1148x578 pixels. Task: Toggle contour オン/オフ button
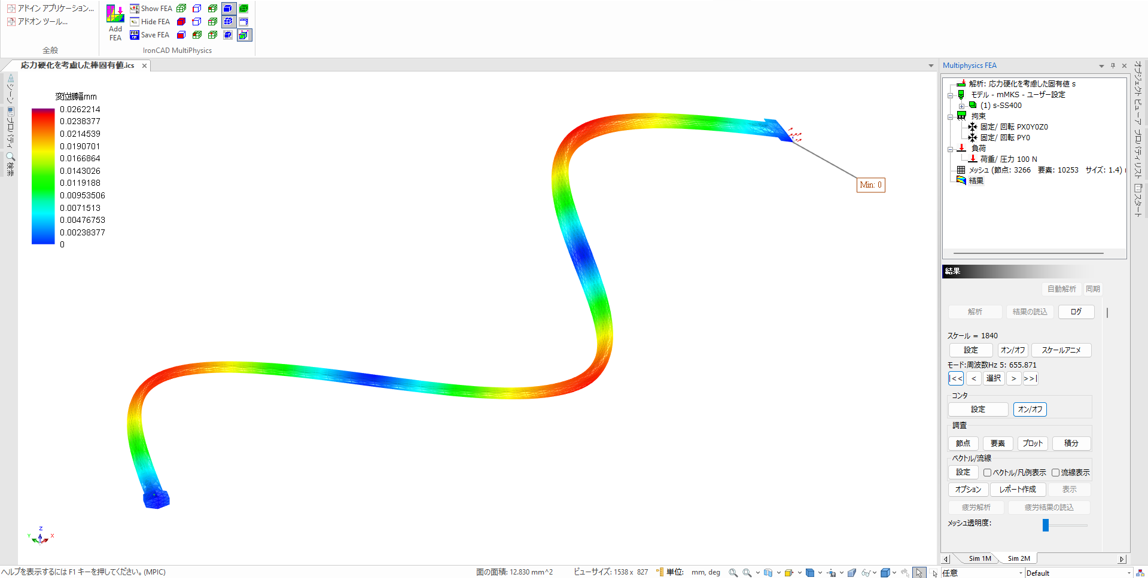click(1029, 409)
